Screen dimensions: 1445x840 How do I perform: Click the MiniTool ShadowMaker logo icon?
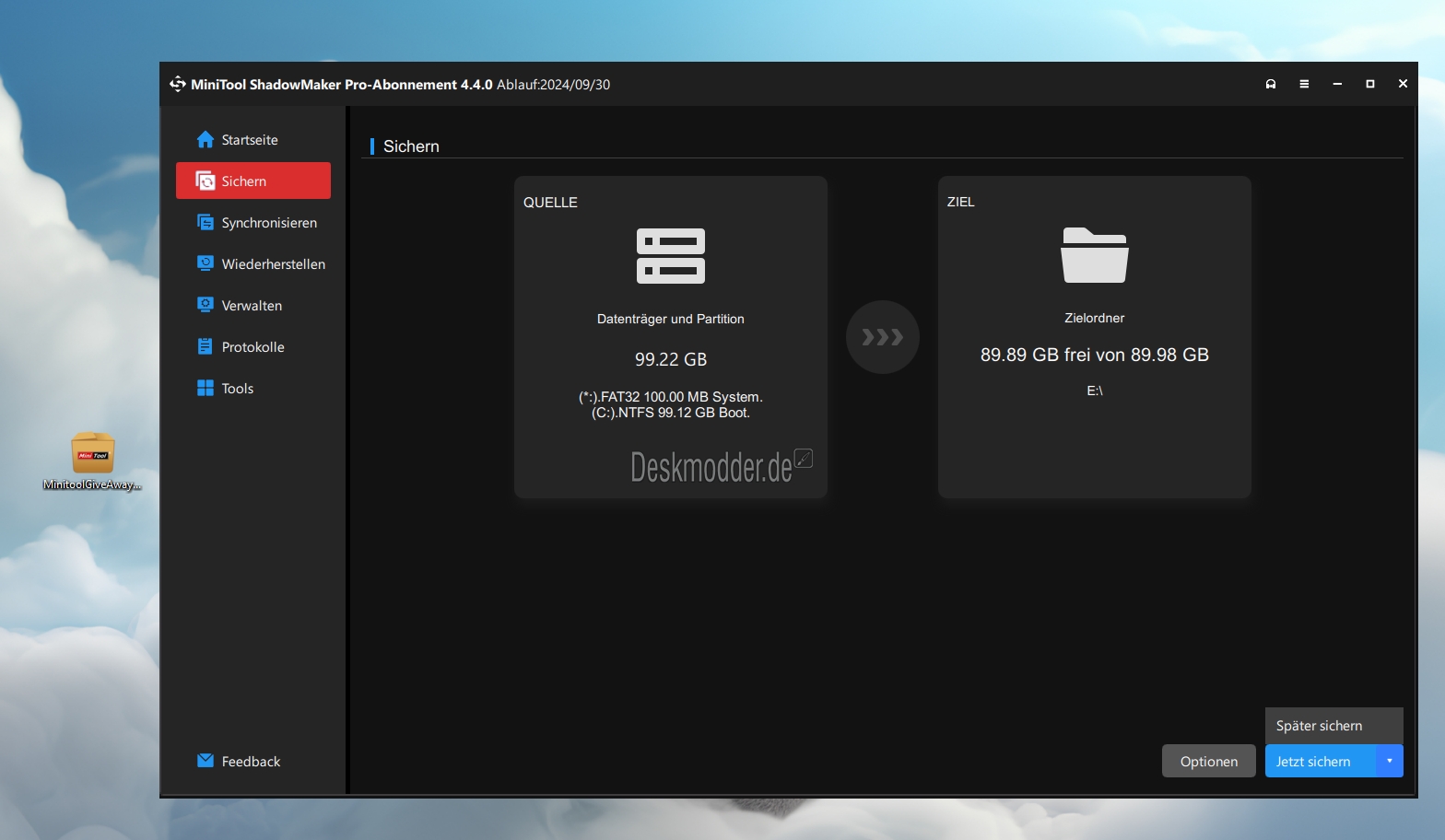(178, 84)
